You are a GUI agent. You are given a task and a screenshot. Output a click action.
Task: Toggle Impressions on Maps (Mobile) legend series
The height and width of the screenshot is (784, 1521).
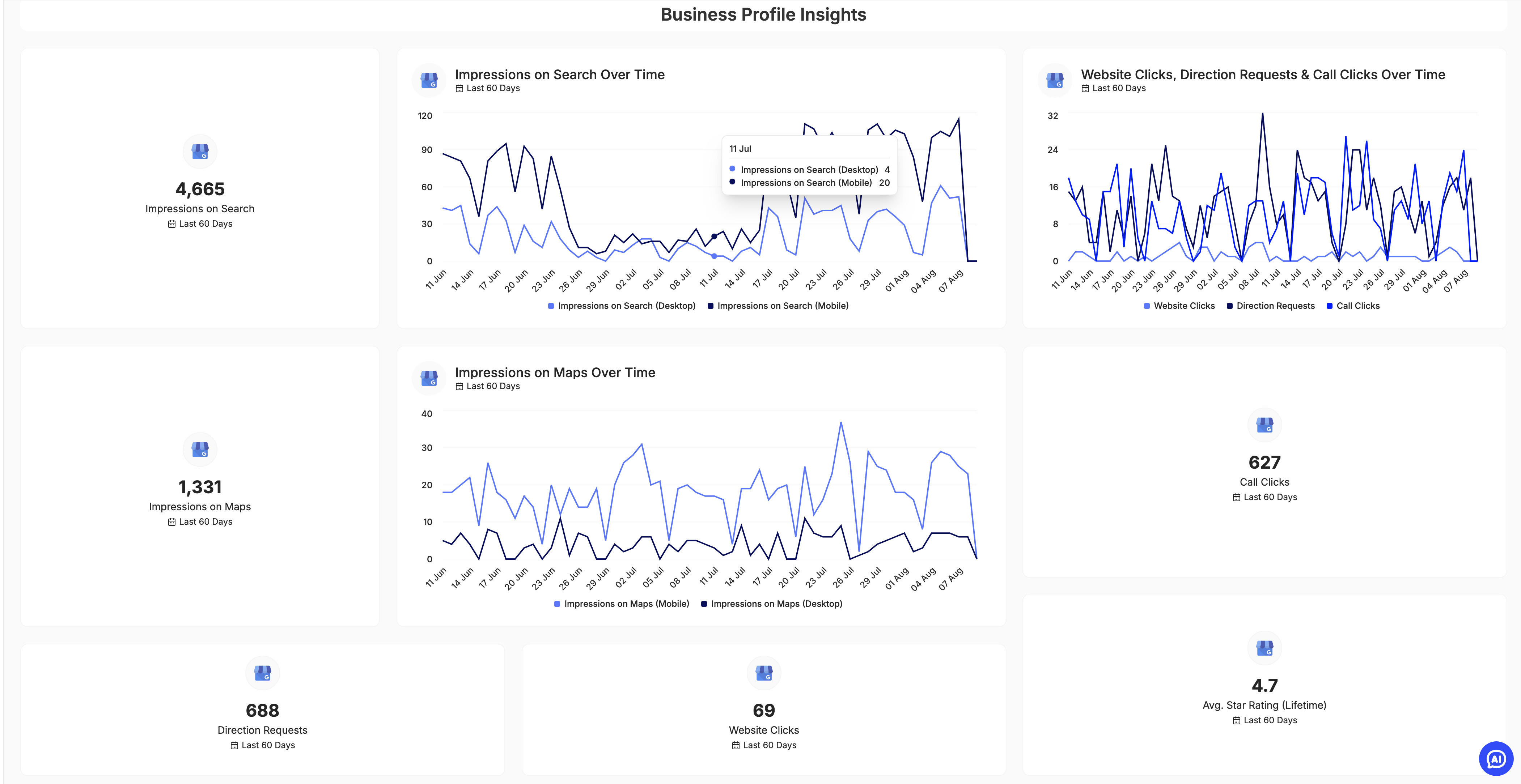[626, 604]
